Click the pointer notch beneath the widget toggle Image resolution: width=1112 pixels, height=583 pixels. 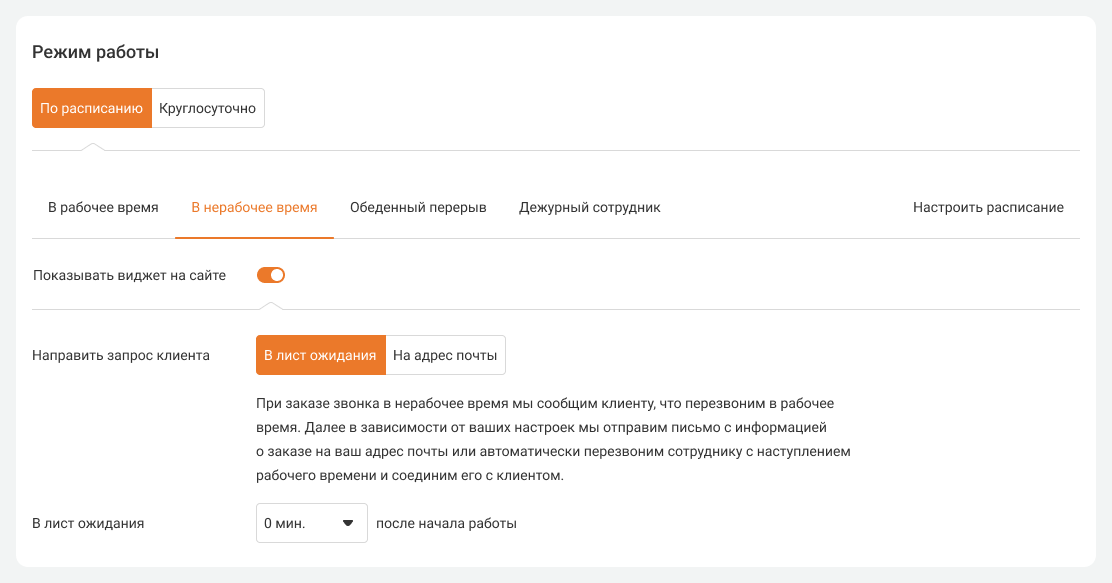[271, 306]
